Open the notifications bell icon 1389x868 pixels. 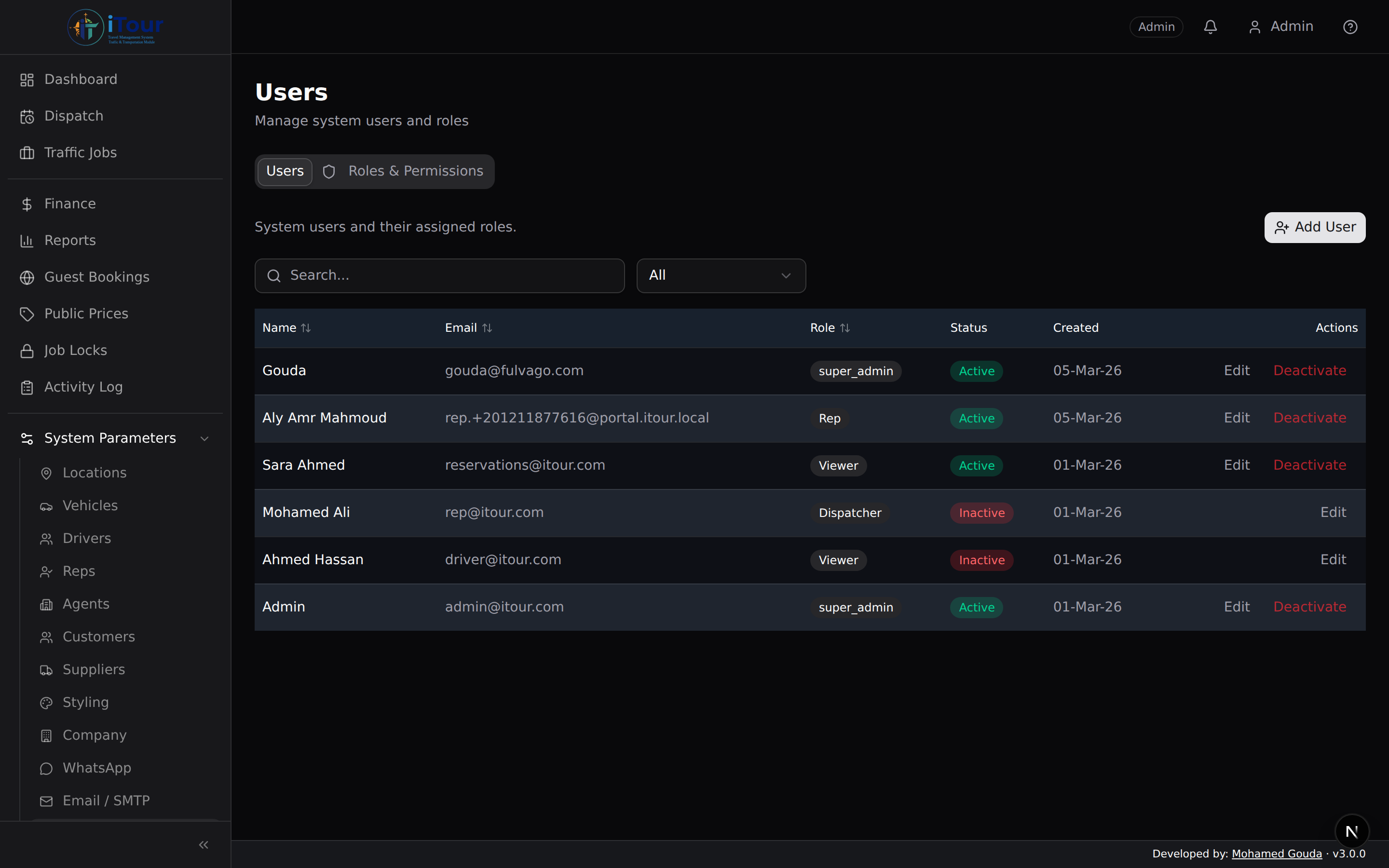[1210, 27]
